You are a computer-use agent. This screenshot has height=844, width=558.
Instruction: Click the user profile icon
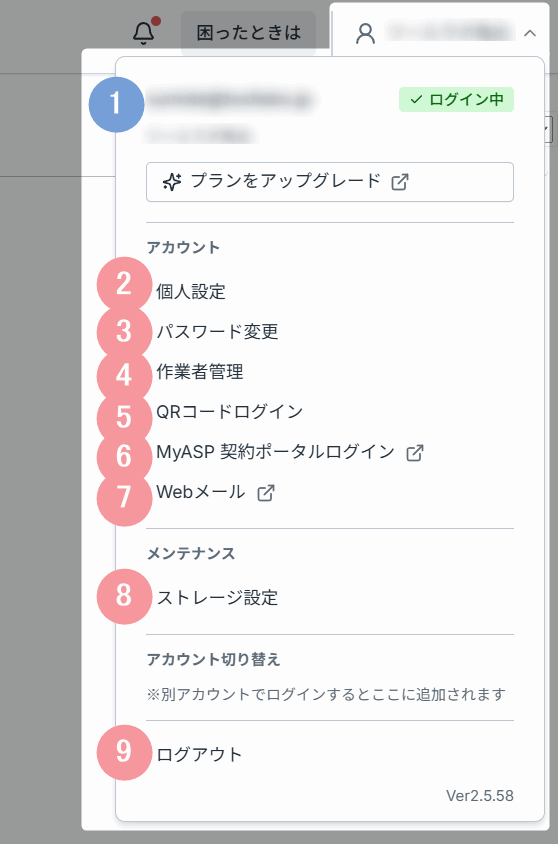pyautogui.click(x=365, y=33)
